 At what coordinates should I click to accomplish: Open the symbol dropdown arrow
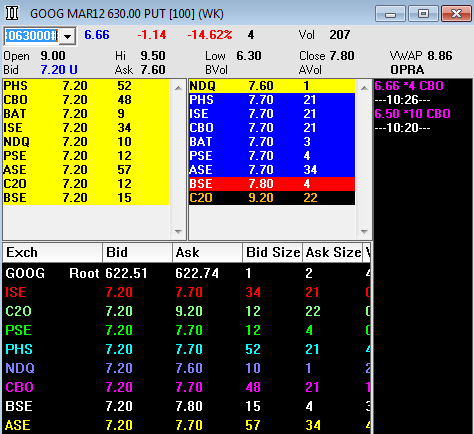(68, 36)
